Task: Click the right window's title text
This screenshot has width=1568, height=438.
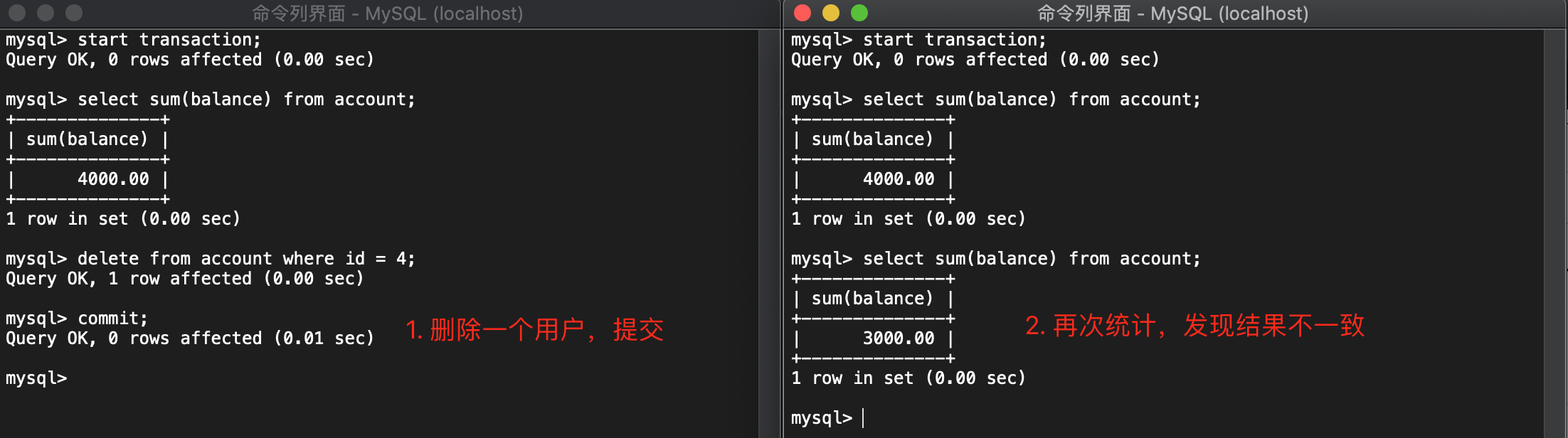Action: [1172, 14]
